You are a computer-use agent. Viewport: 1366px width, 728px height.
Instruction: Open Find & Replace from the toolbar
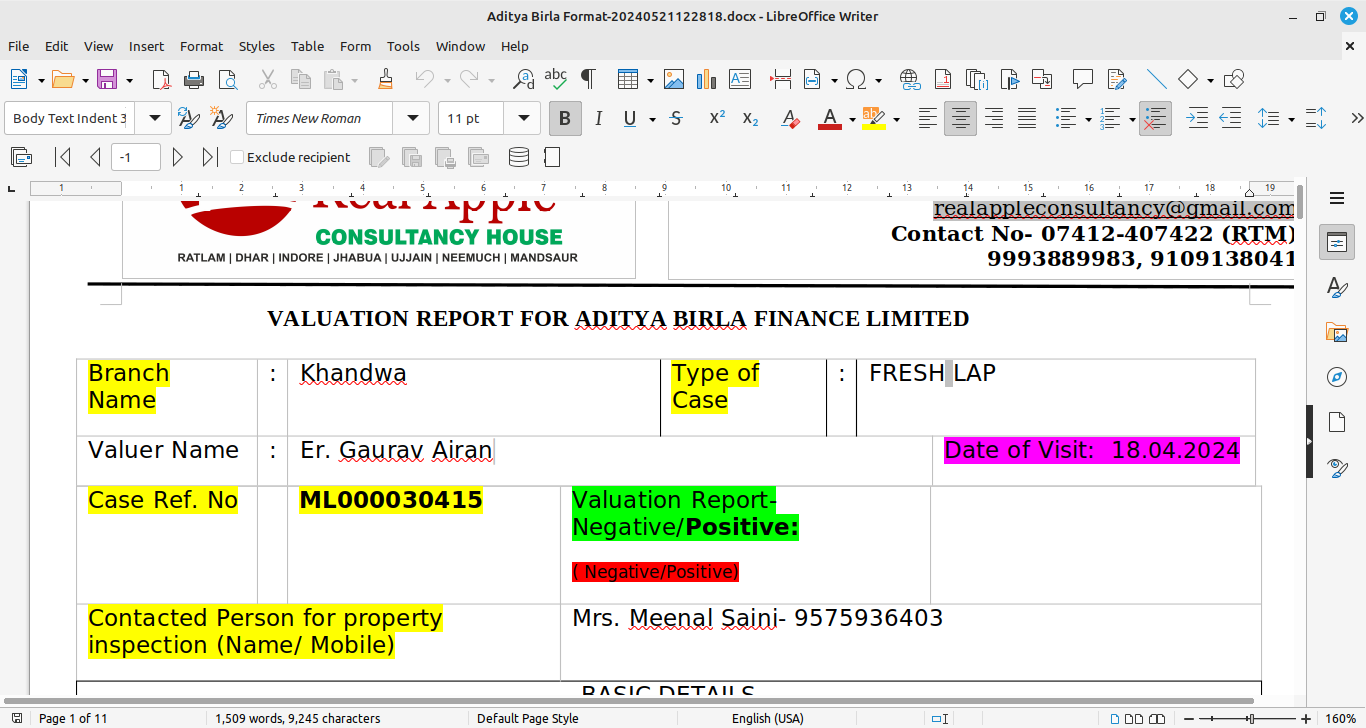point(523,80)
